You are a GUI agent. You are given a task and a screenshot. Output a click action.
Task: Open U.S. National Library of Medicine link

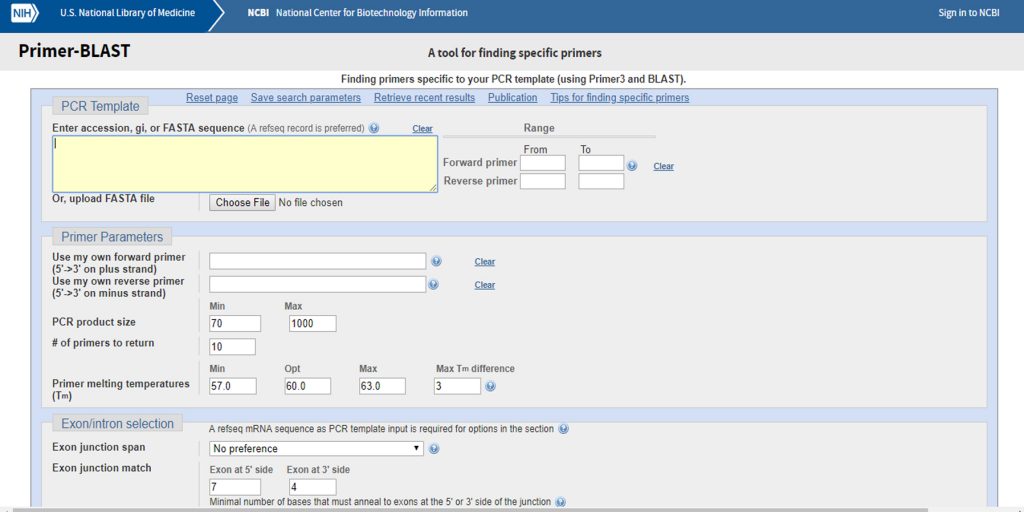[127, 13]
